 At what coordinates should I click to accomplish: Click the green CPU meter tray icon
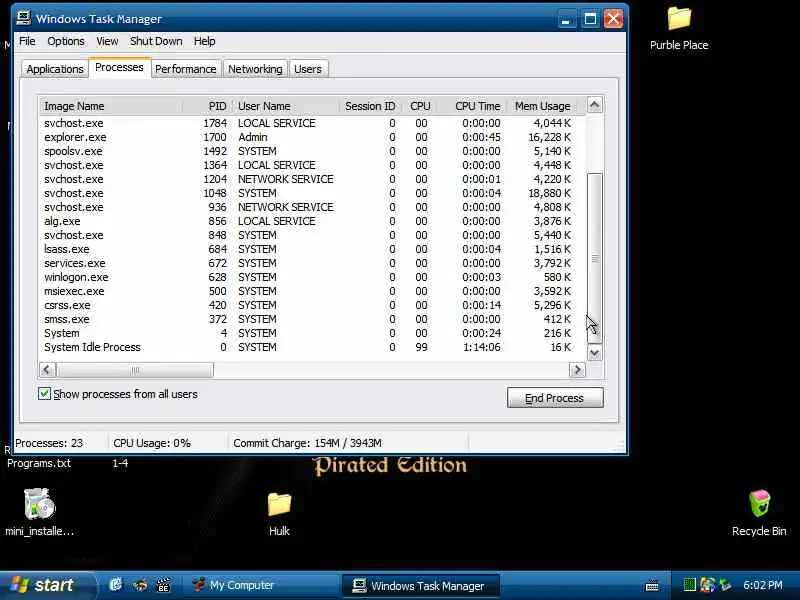[689, 585]
